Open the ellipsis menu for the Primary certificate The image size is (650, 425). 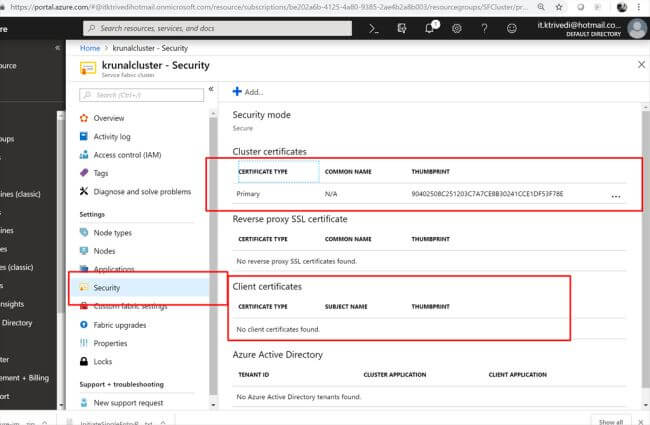click(x=616, y=197)
